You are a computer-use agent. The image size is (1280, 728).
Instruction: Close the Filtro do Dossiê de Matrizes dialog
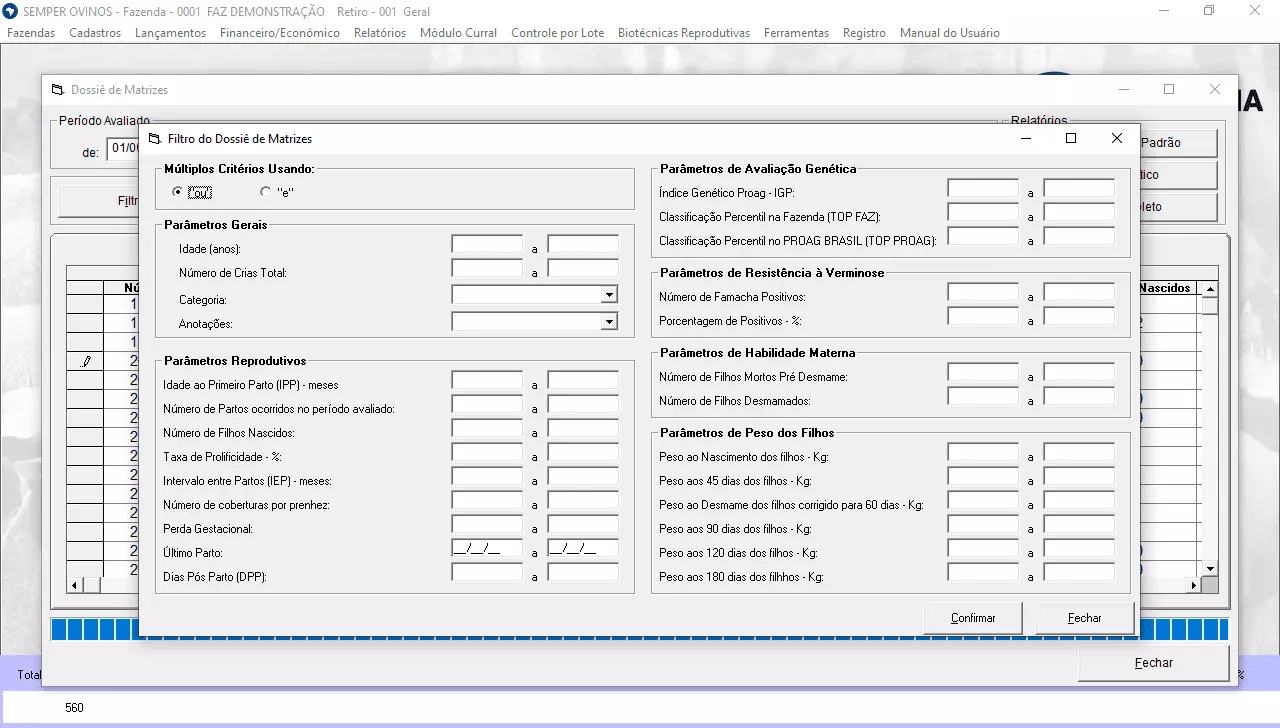pos(1117,138)
